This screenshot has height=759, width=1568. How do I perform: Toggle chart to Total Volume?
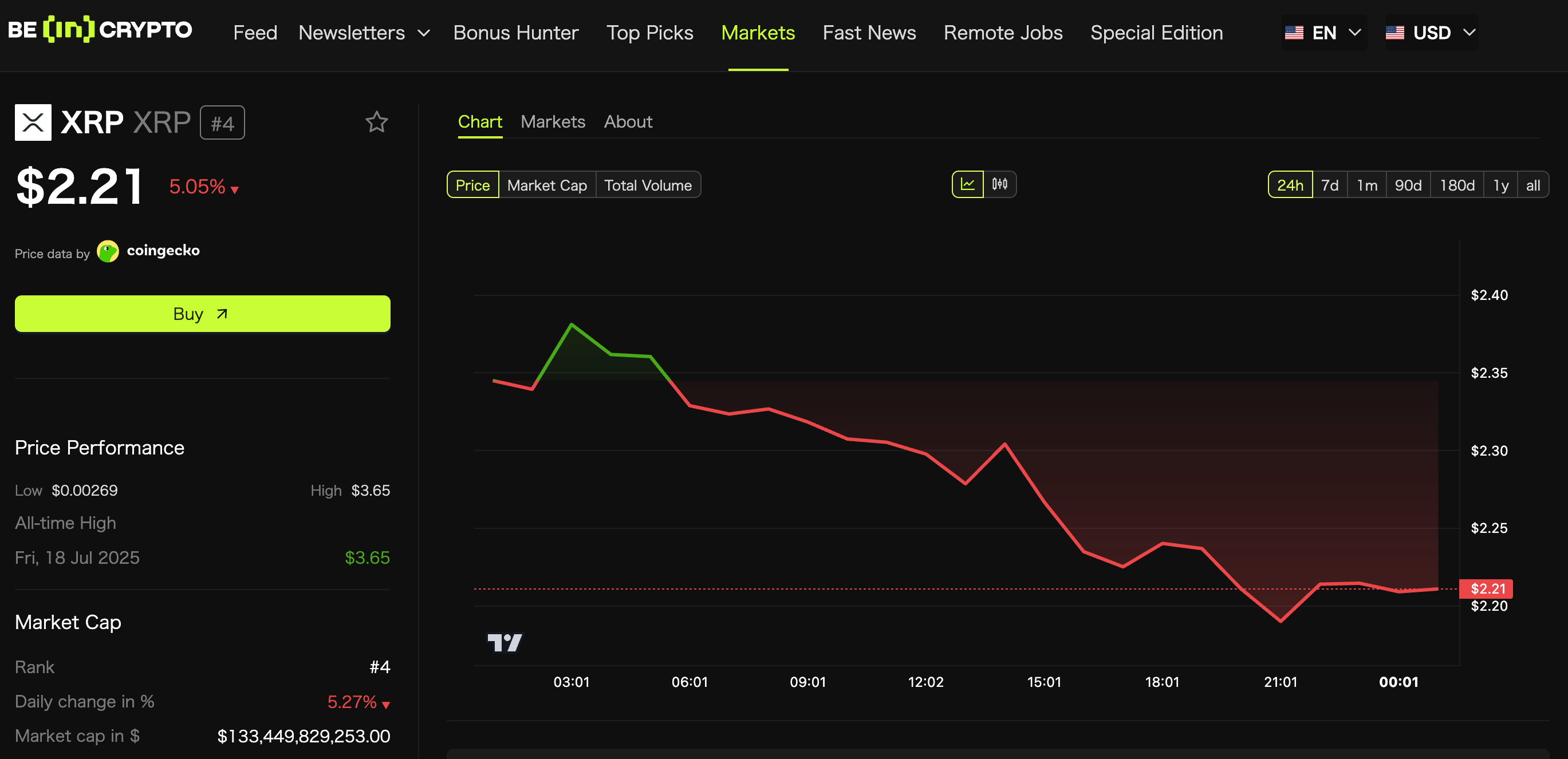coord(648,185)
